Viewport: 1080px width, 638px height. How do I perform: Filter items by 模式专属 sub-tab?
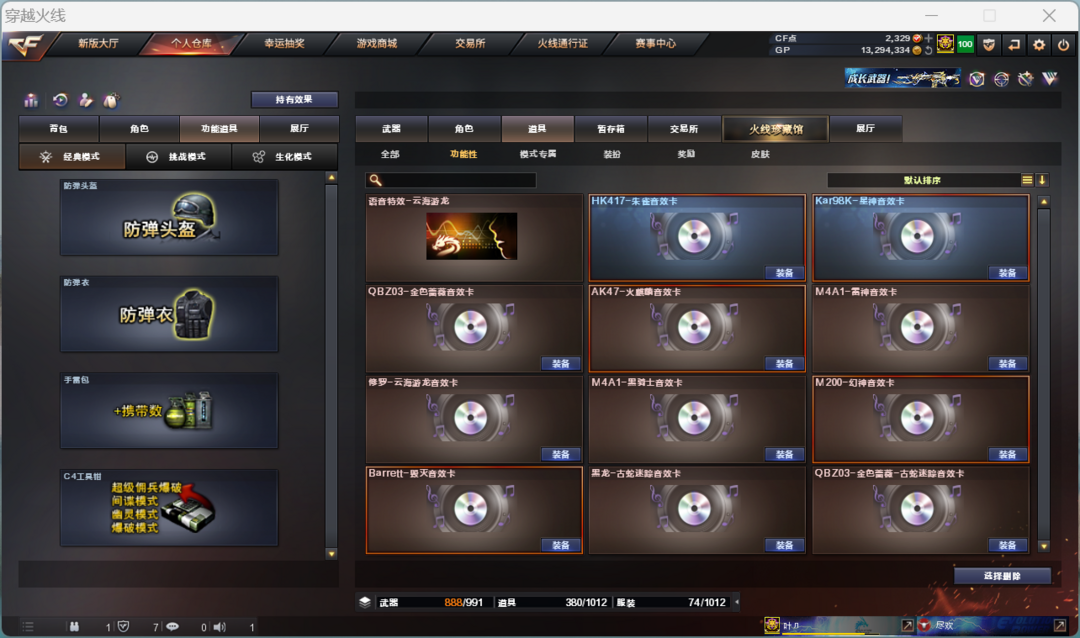(538, 154)
